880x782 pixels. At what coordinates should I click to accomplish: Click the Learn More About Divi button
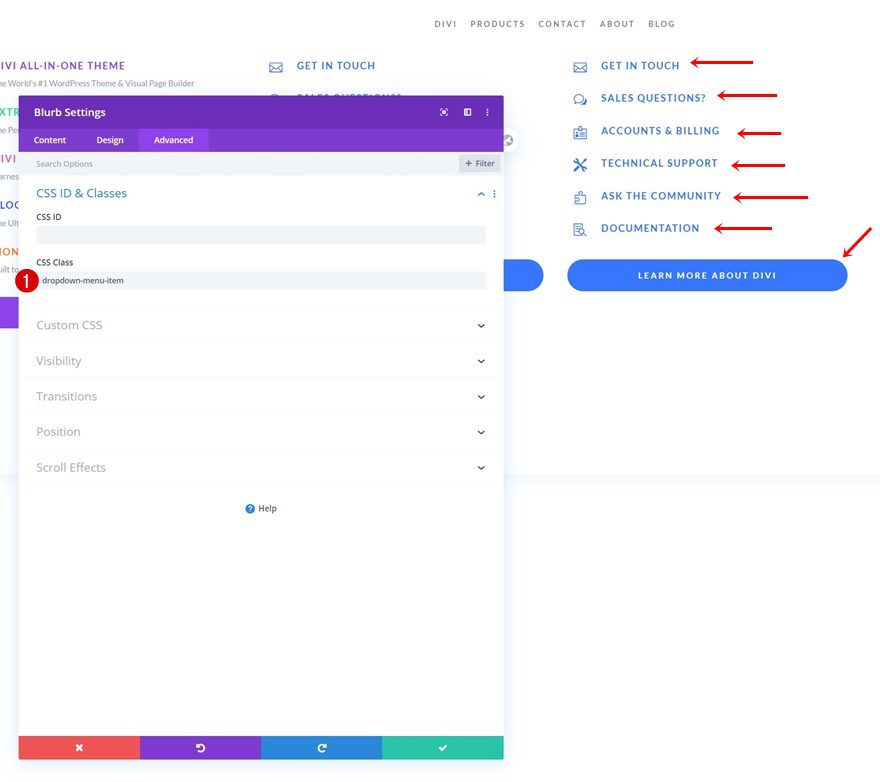coord(707,275)
